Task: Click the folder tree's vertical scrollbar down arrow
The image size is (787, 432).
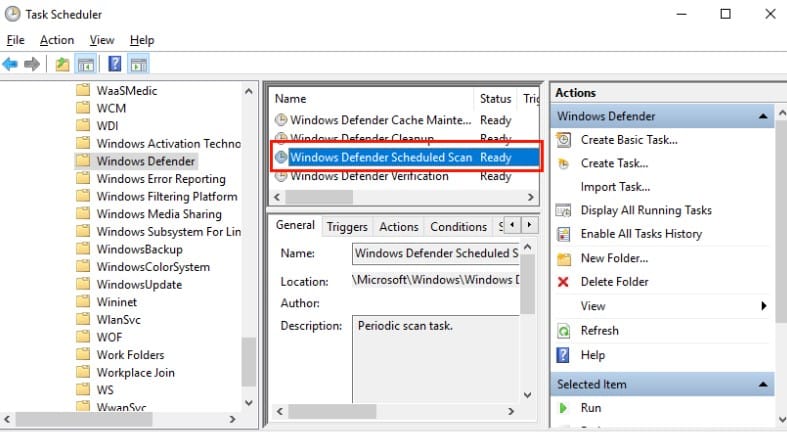Action: click(x=248, y=402)
